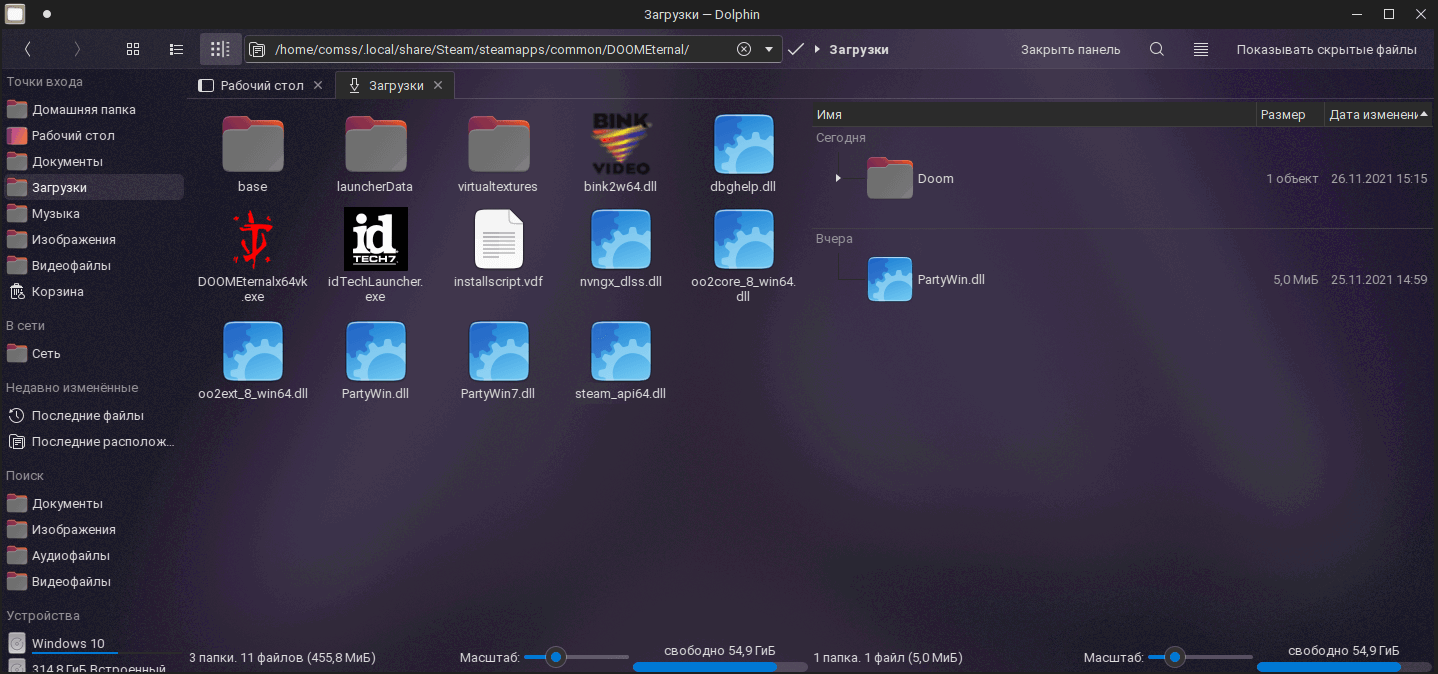The image size is (1438, 674).
Task: Select dbghelp.dll file
Action: pos(744,154)
